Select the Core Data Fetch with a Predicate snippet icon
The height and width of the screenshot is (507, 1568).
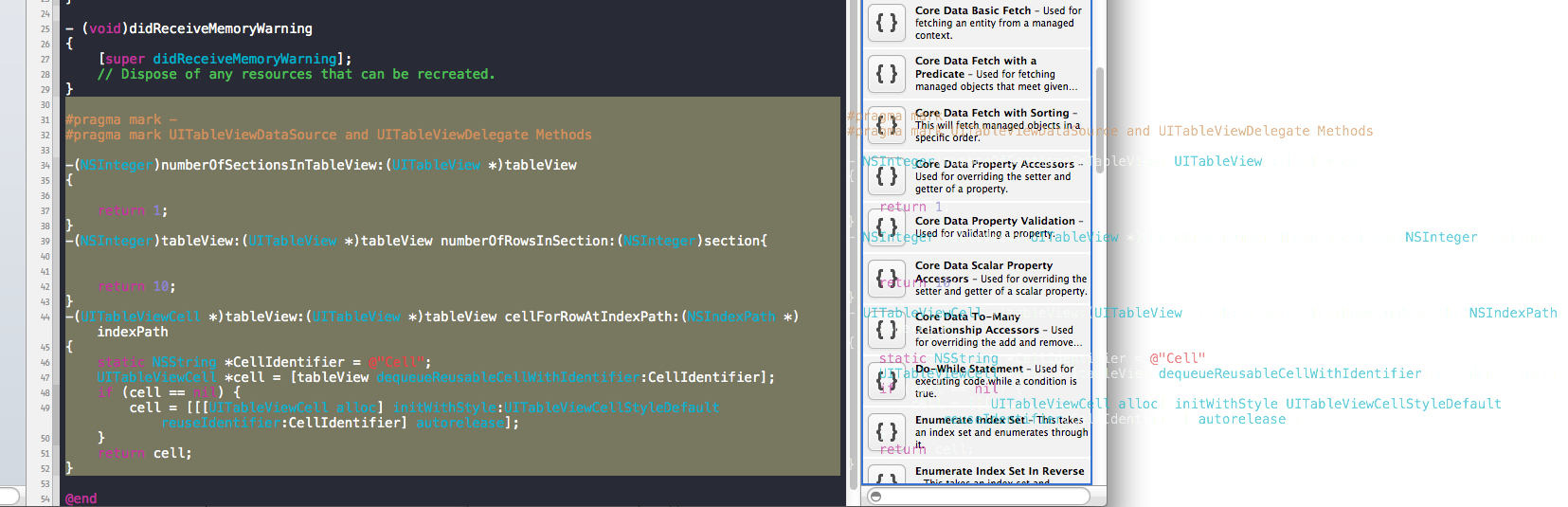coord(887,73)
